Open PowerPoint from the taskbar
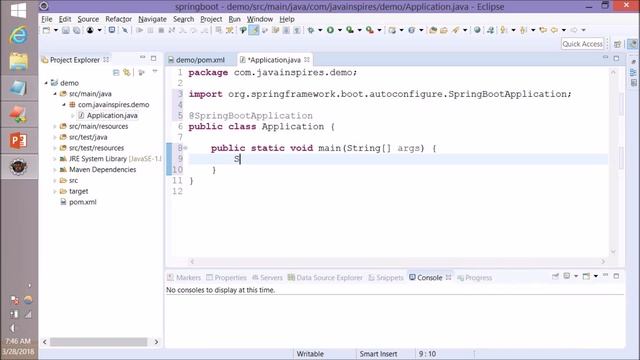Screen dimensions: 640x360 (x=18, y=141)
